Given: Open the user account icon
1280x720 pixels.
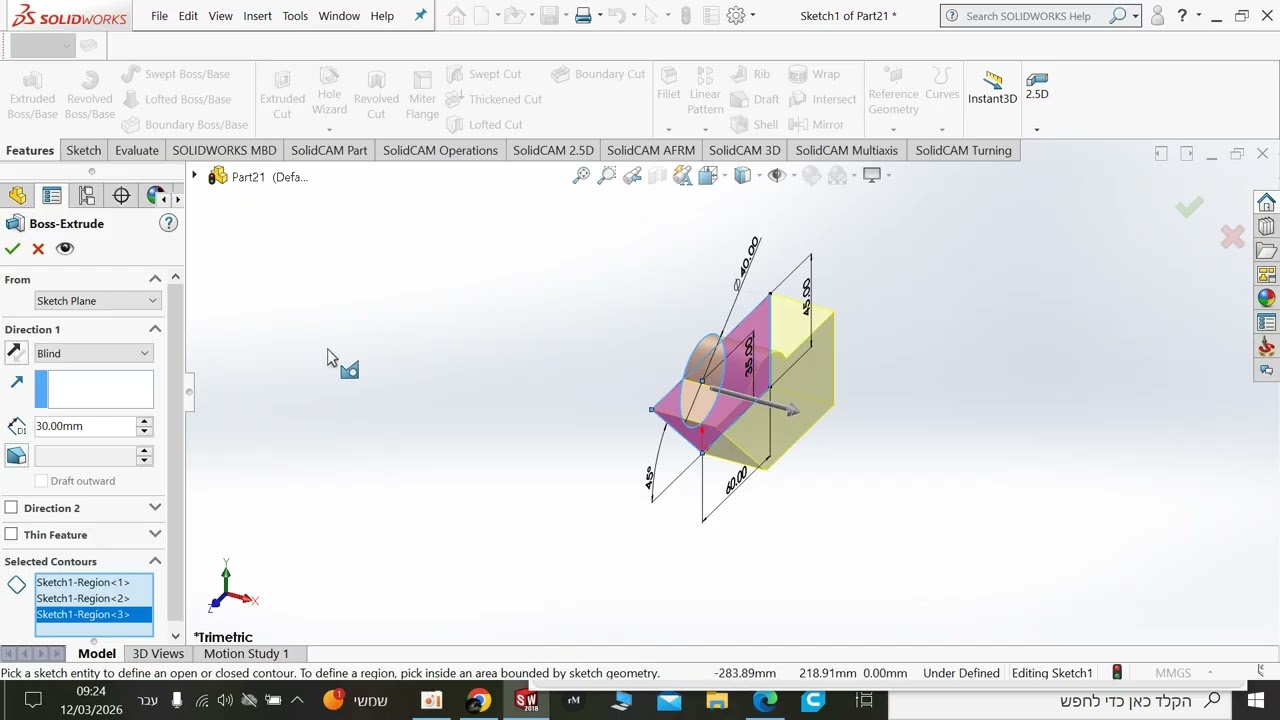Looking at the screenshot, I should coord(1158,16).
